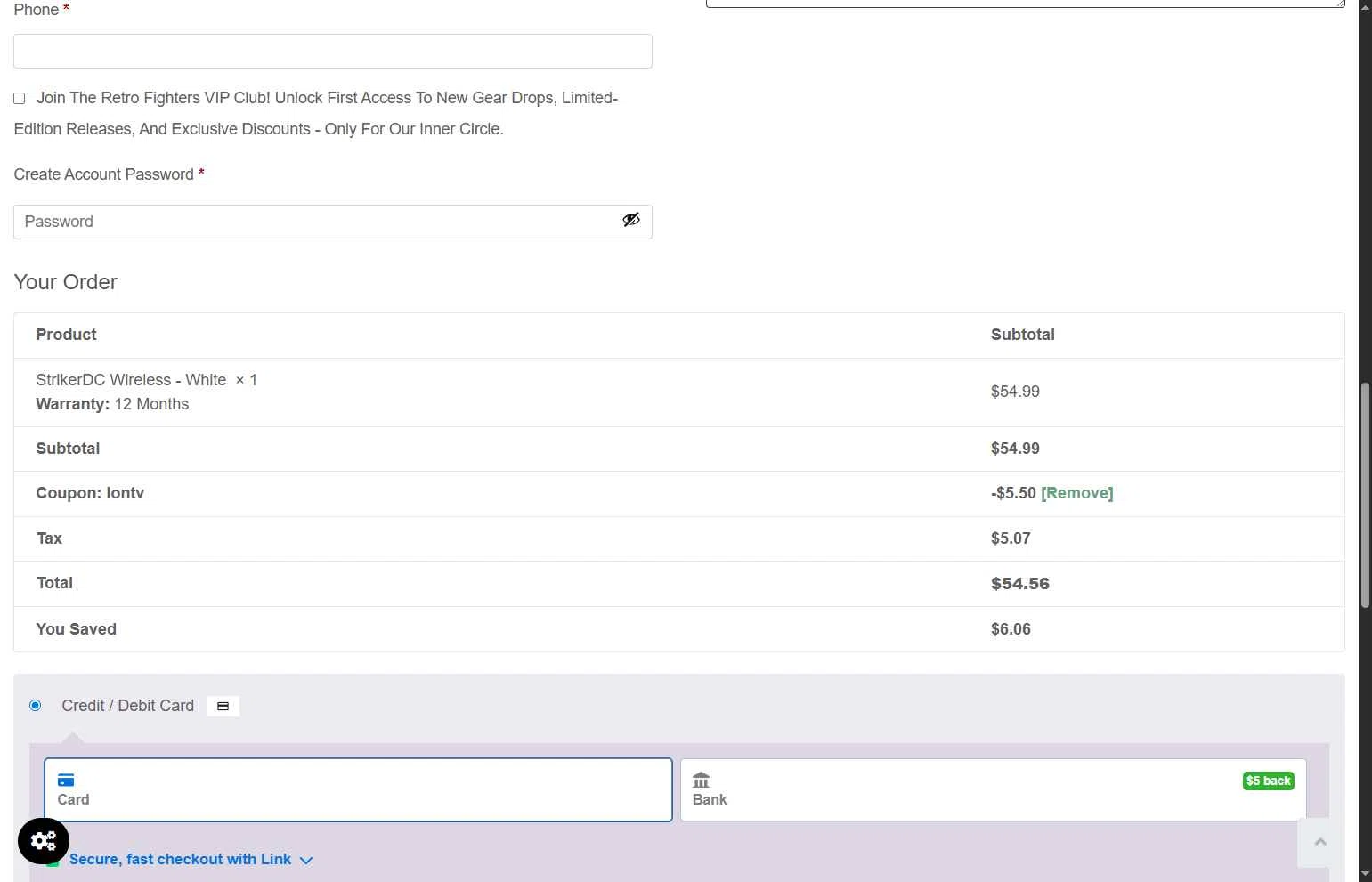Screen dimensions: 1372x882
Task: Click the coupon discount -$5.50 value
Action: [x=1013, y=493]
